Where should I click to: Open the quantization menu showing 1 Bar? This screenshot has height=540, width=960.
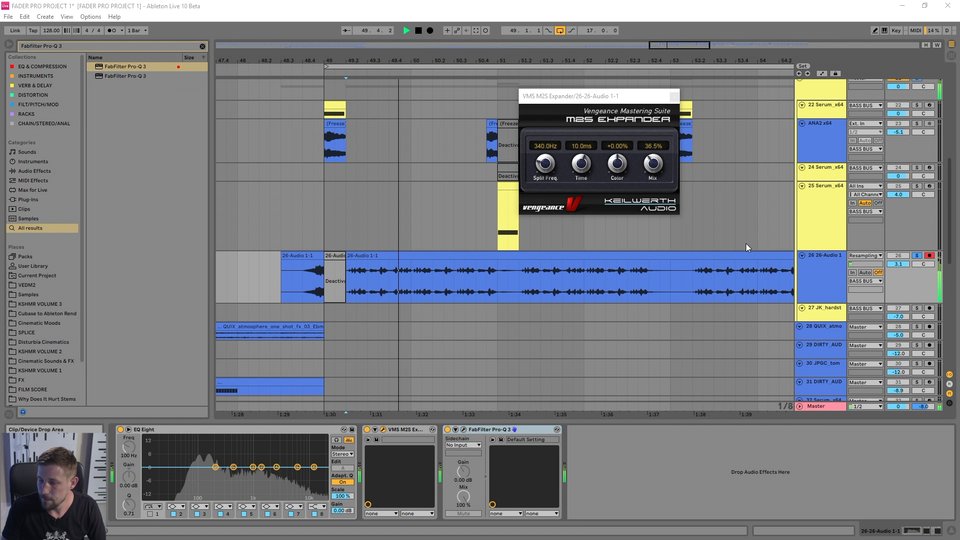click(x=137, y=30)
